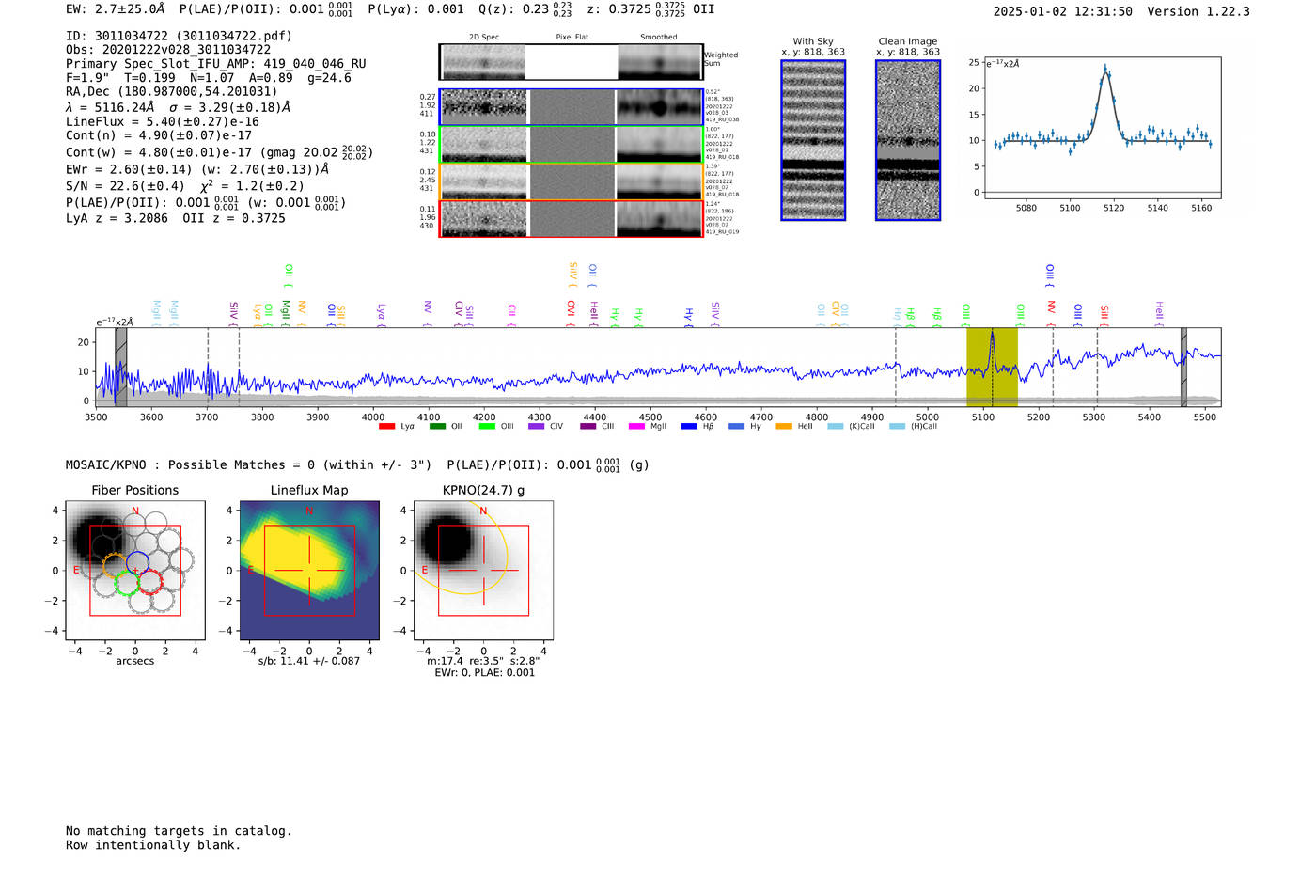The height and width of the screenshot is (896, 1316).
Task: Choose the blue Hβ legend swatch
Action: pyautogui.click(x=689, y=427)
